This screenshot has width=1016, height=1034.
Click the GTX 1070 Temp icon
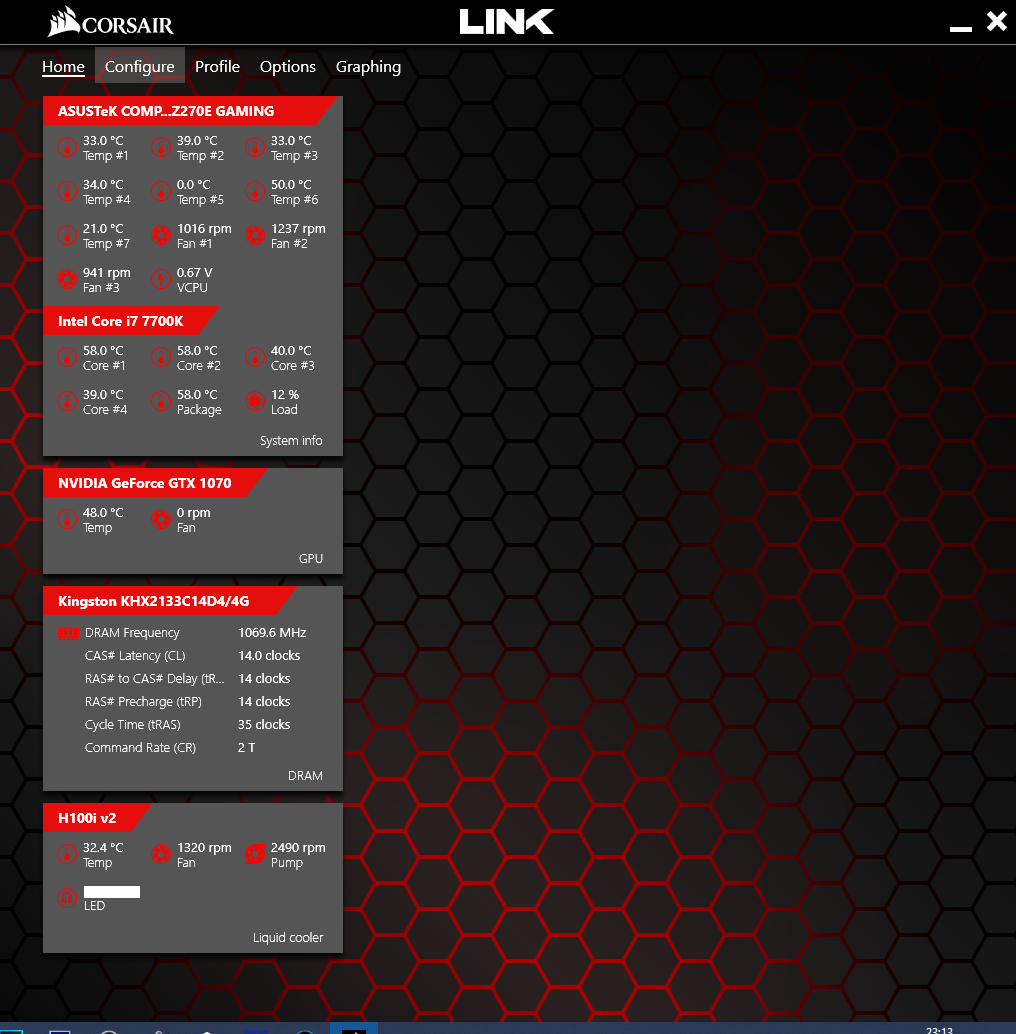click(67, 520)
